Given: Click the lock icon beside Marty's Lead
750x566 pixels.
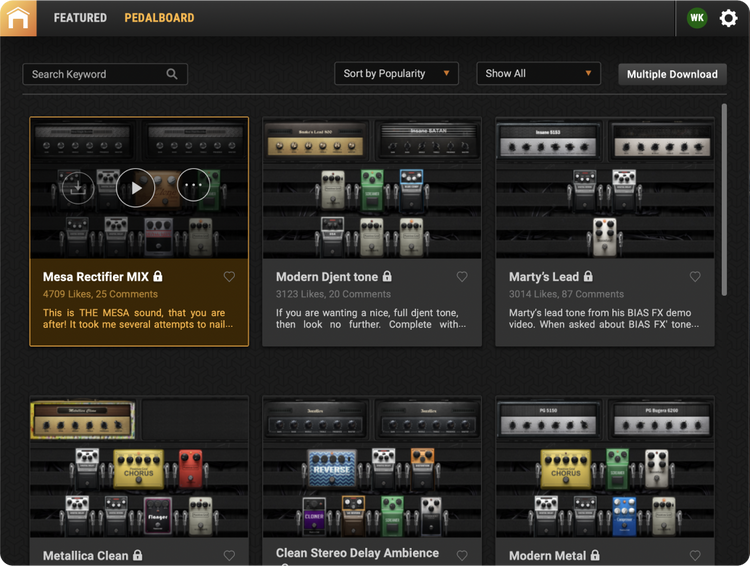Looking at the screenshot, I should [588, 277].
